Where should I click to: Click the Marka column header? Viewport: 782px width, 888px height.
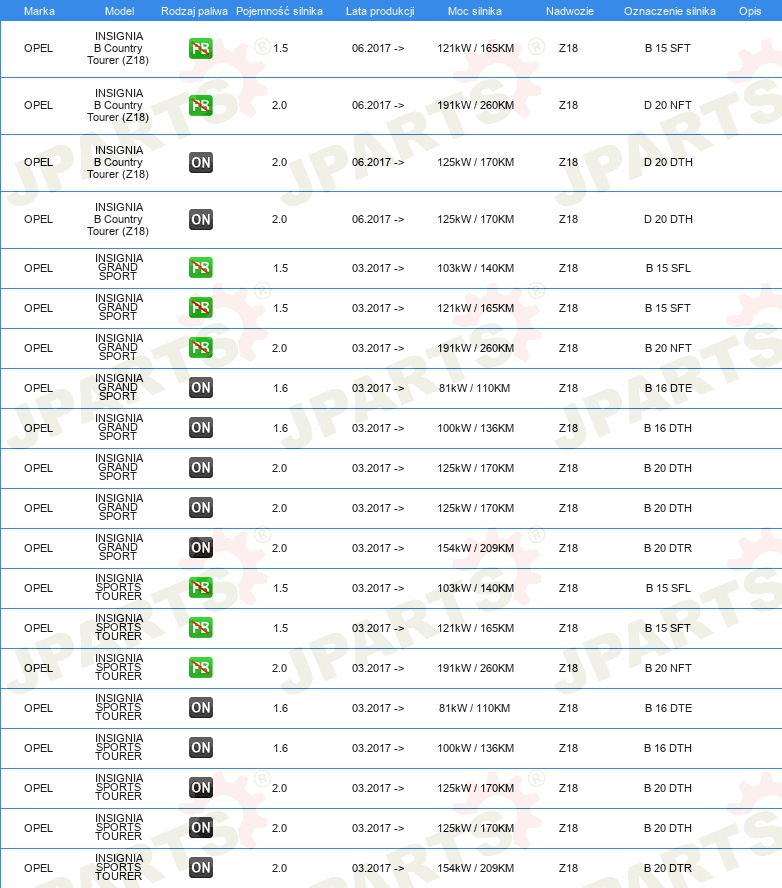[x=39, y=11]
